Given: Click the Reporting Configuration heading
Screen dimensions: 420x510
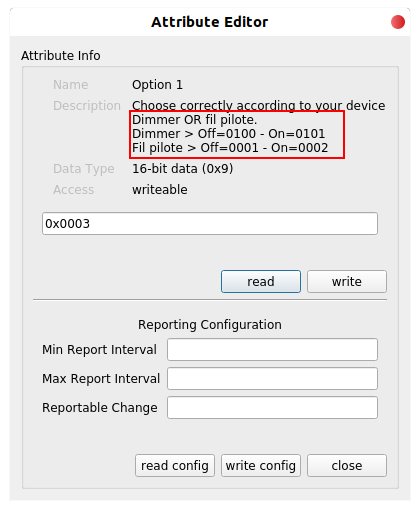Looking at the screenshot, I should click(210, 325).
